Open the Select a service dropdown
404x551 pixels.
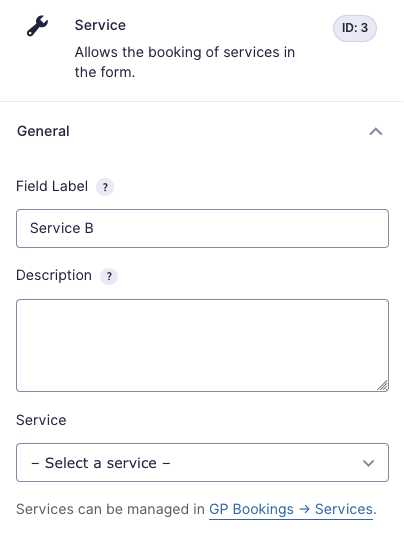202,462
